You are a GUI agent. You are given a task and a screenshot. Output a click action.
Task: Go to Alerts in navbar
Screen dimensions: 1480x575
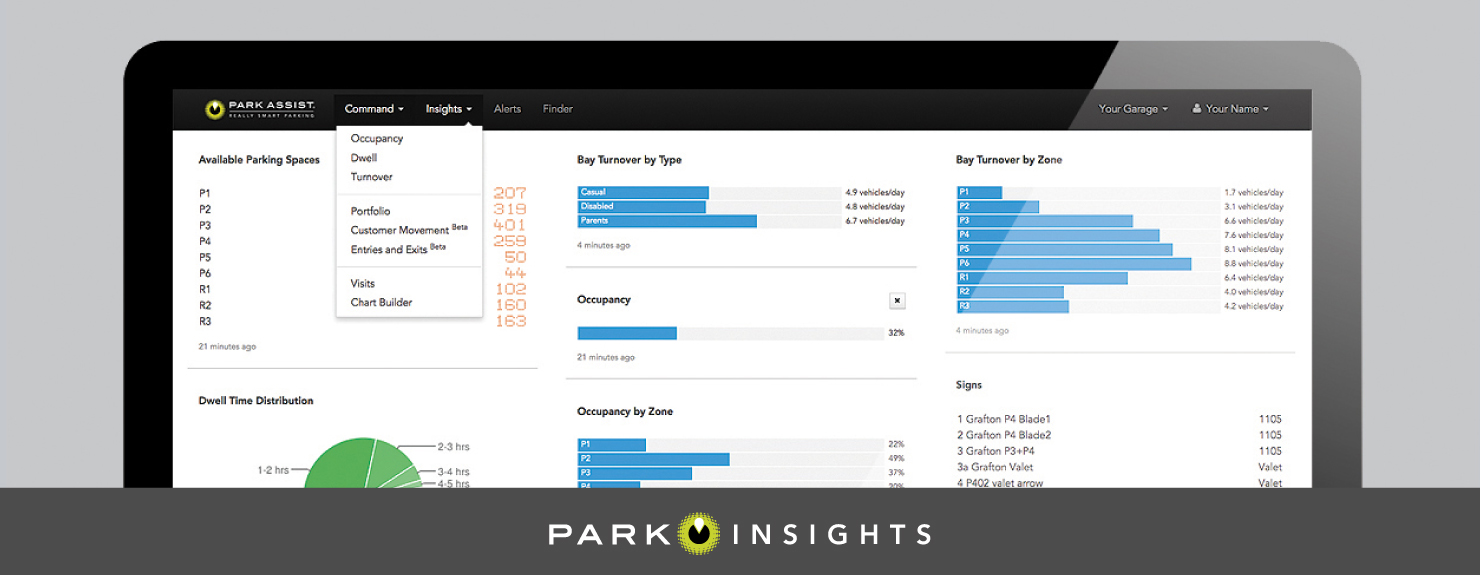(507, 109)
